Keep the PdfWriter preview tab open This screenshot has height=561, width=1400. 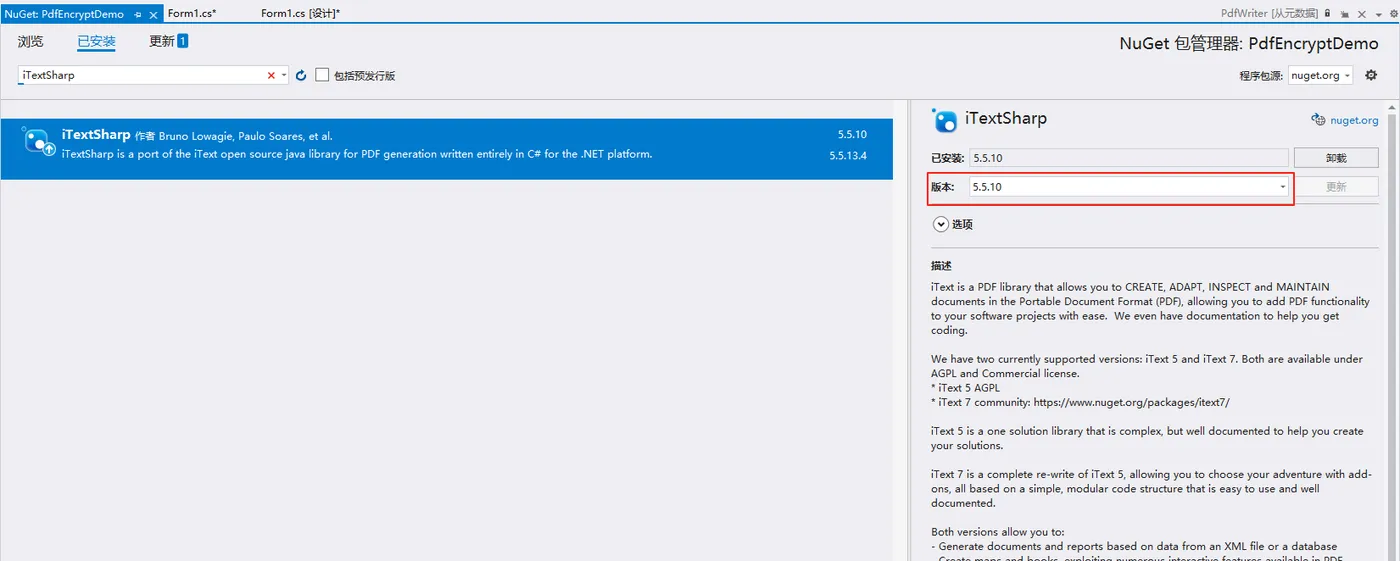point(1345,14)
